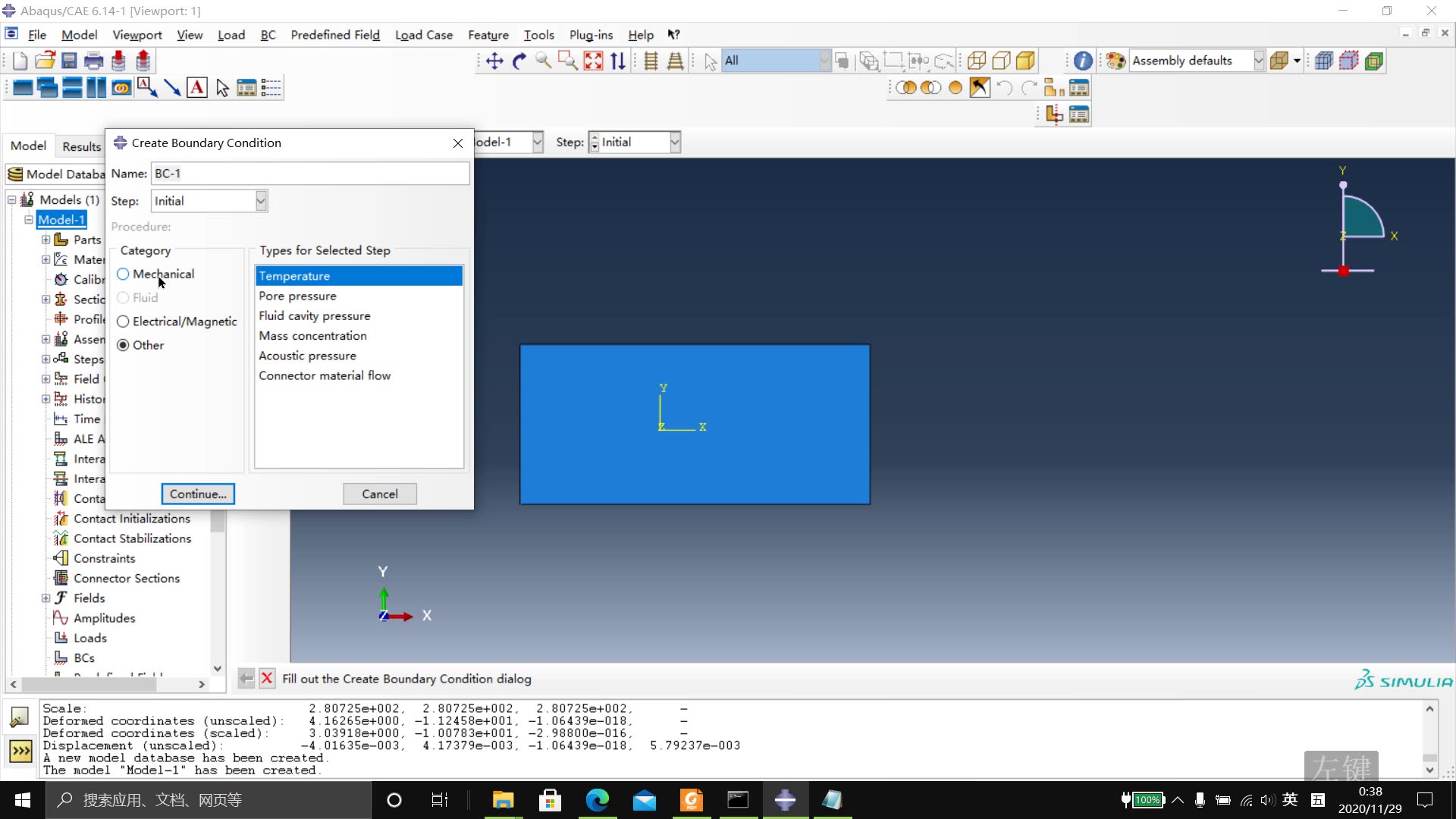Click the Auto-Fit View icon
1456x819 pixels.
(x=594, y=61)
